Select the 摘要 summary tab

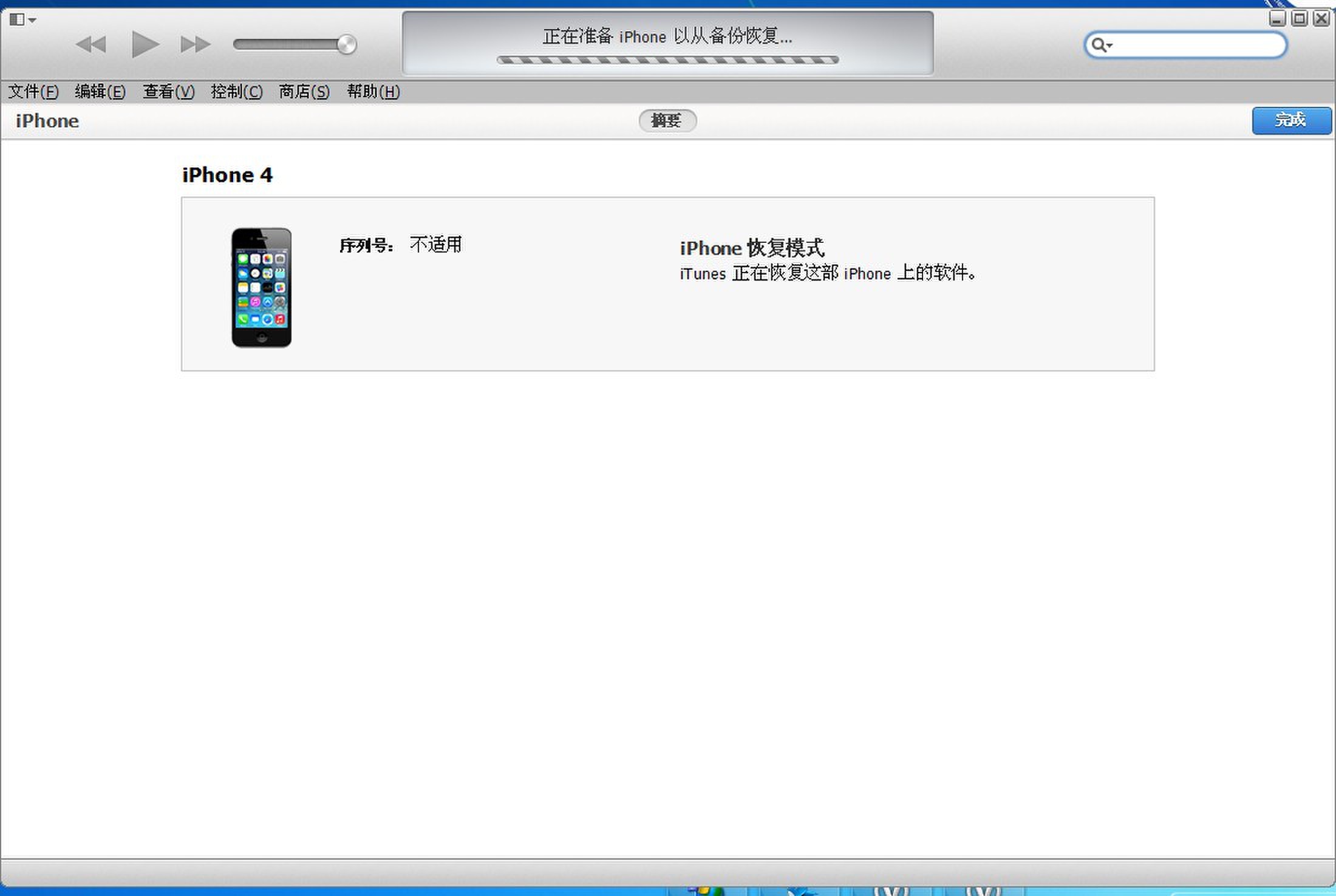tap(667, 121)
